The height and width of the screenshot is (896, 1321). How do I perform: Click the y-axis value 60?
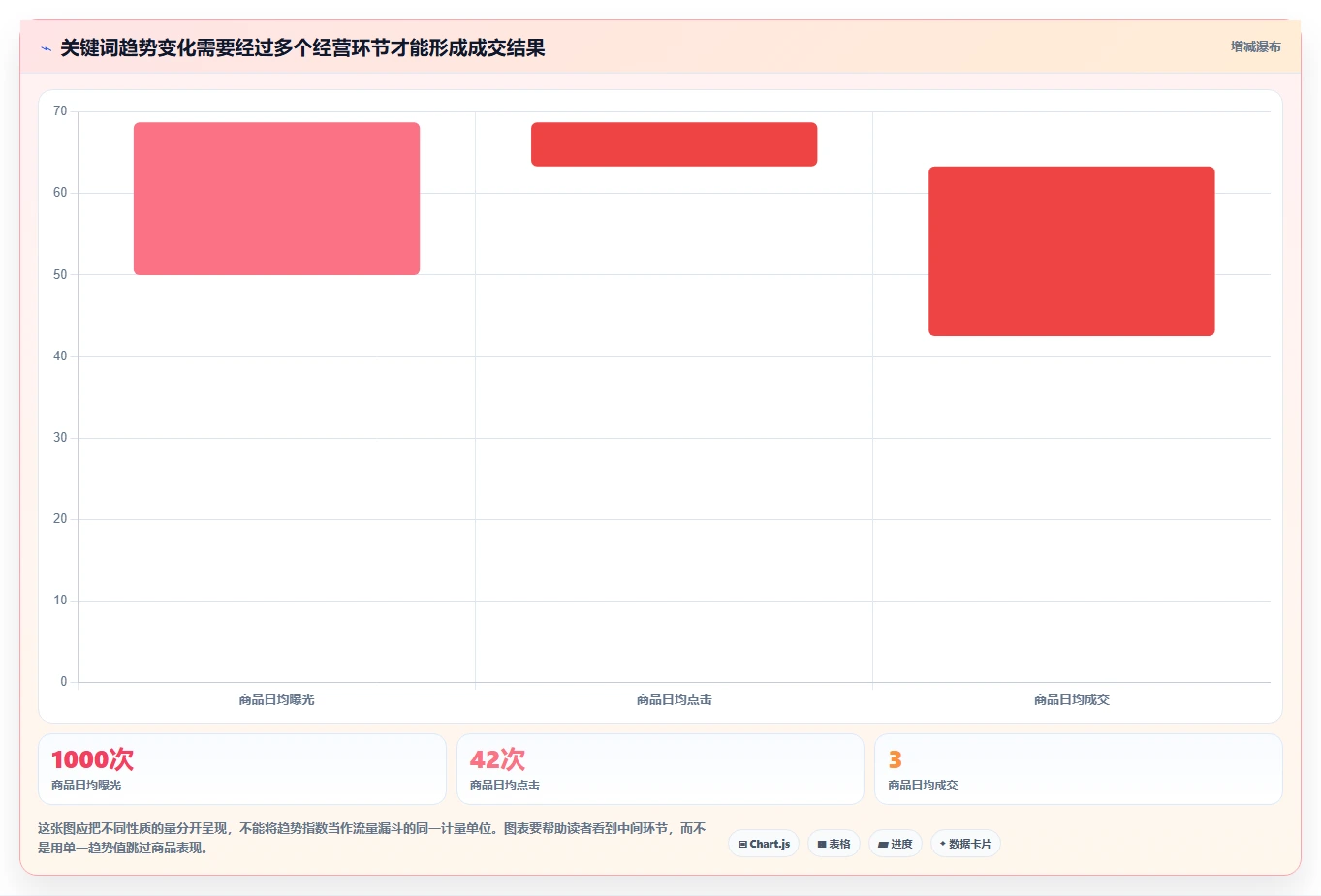60,193
